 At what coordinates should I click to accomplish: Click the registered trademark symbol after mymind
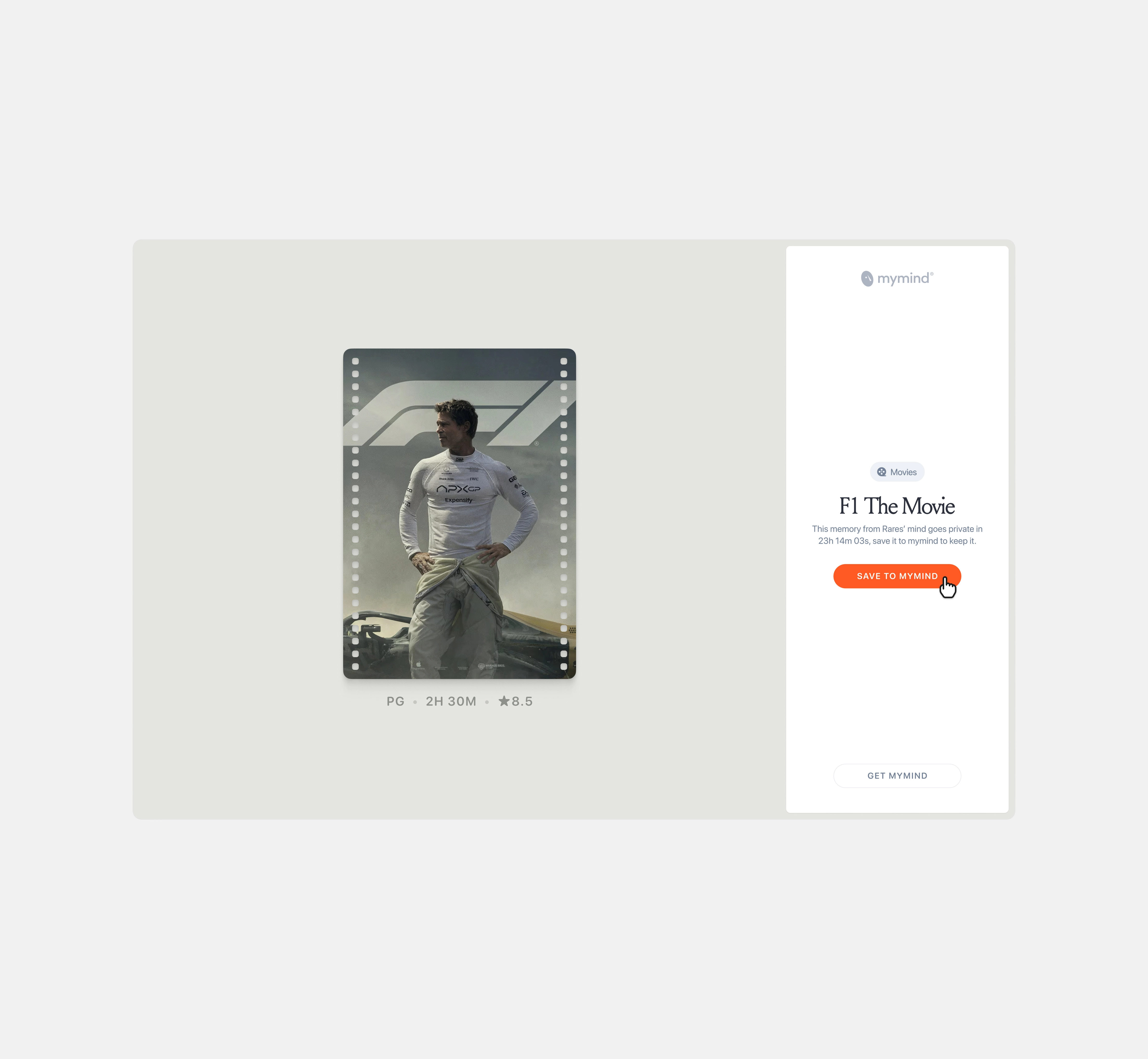(931, 274)
